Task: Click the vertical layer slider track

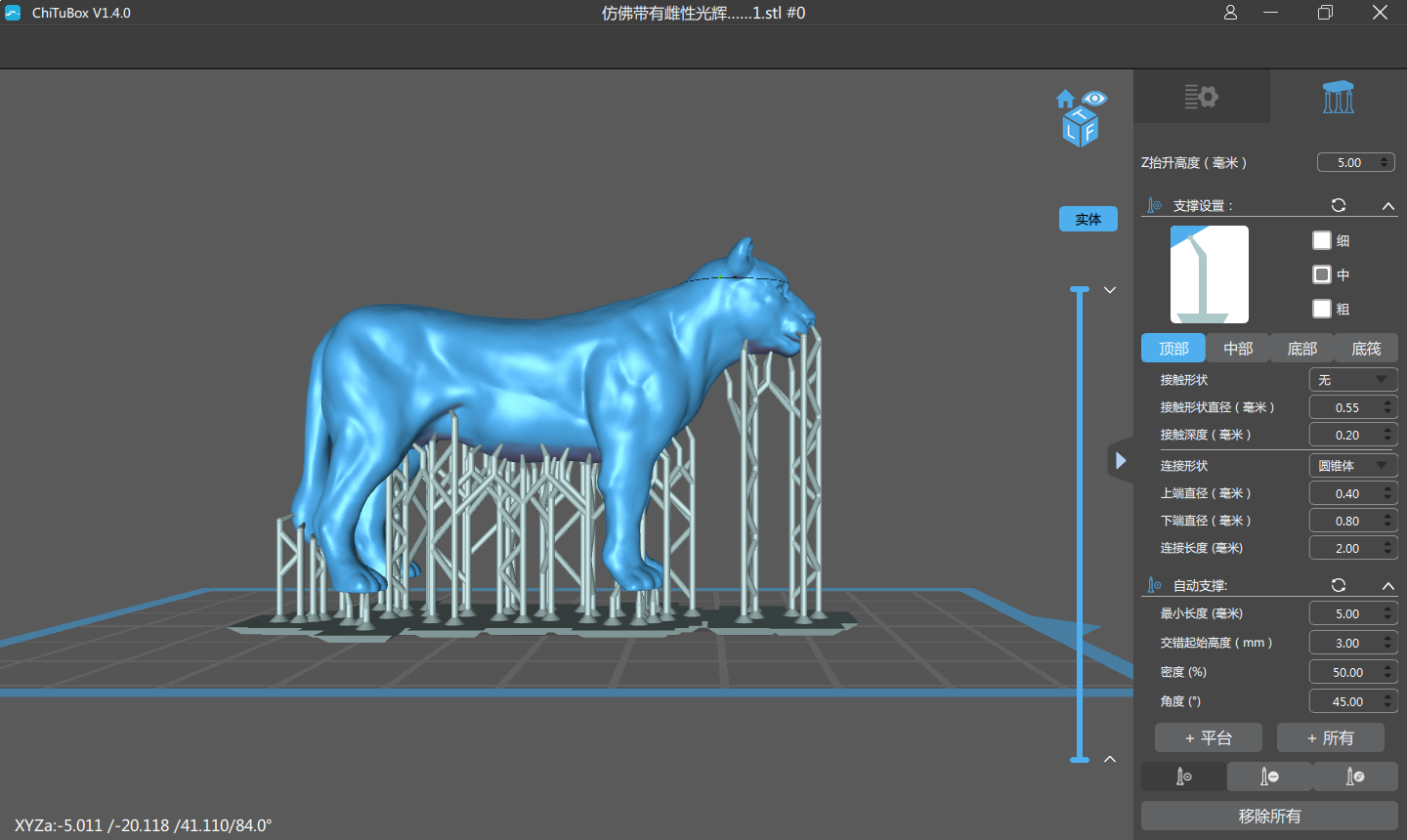Action: [x=1080, y=525]
